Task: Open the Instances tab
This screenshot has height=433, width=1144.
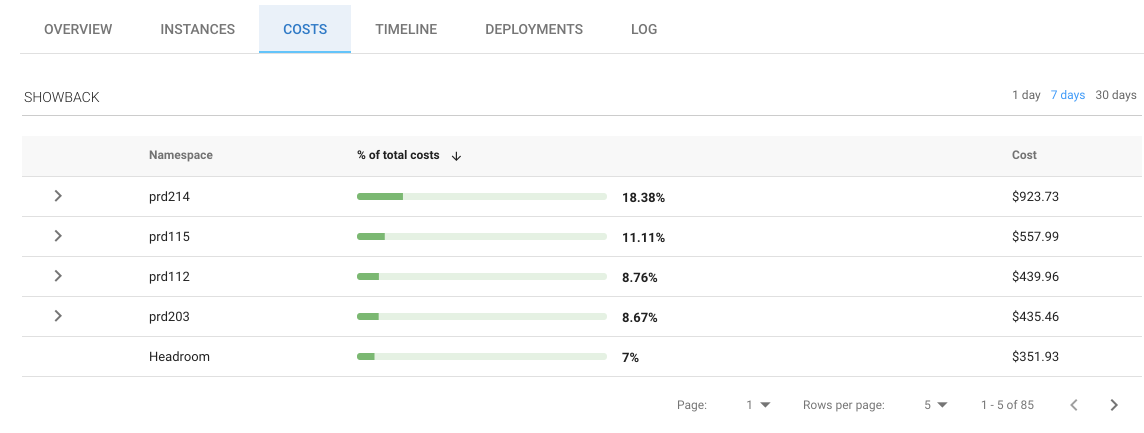Action: (198, 29)
